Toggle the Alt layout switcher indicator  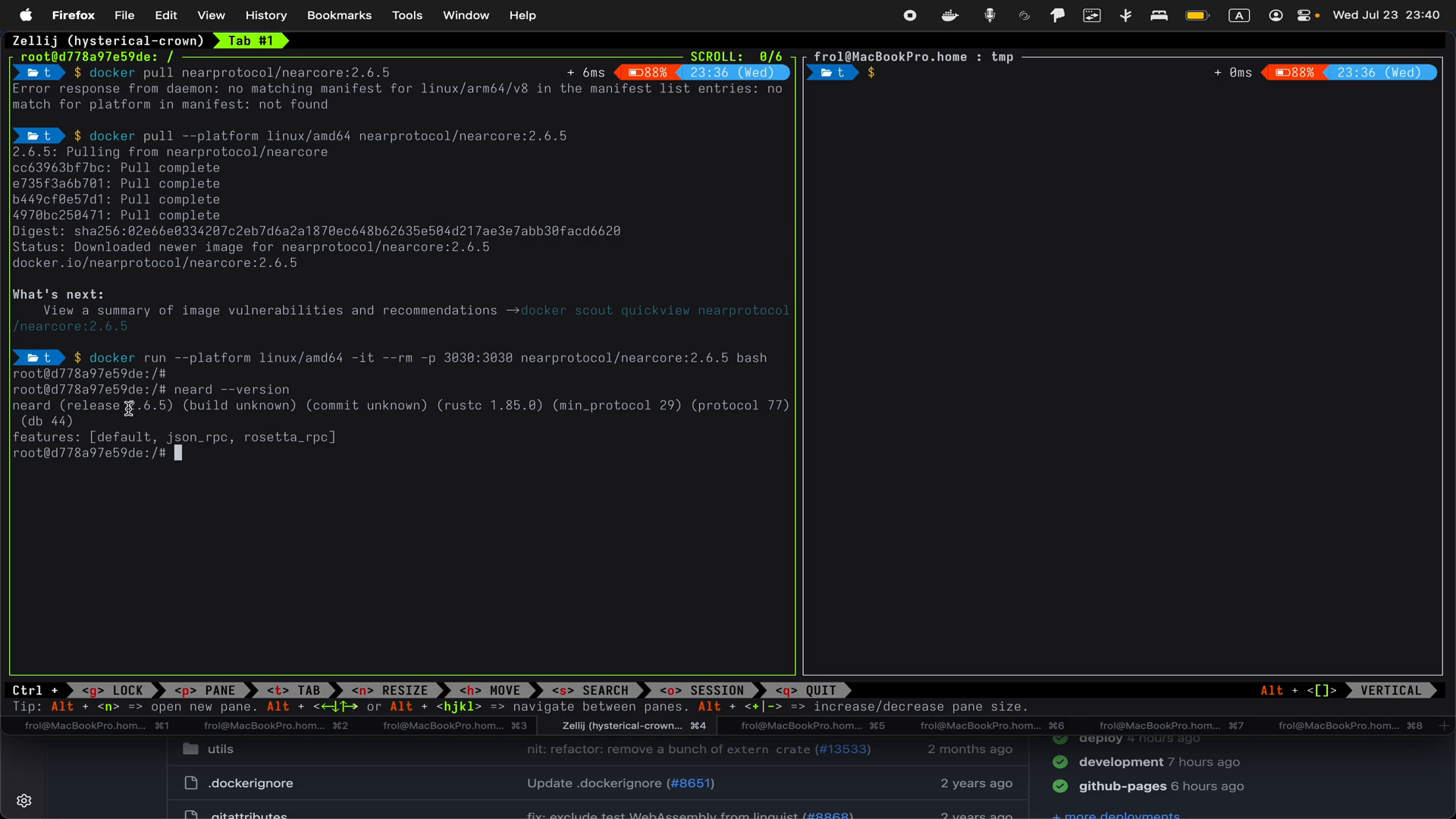pos(1298,690)
